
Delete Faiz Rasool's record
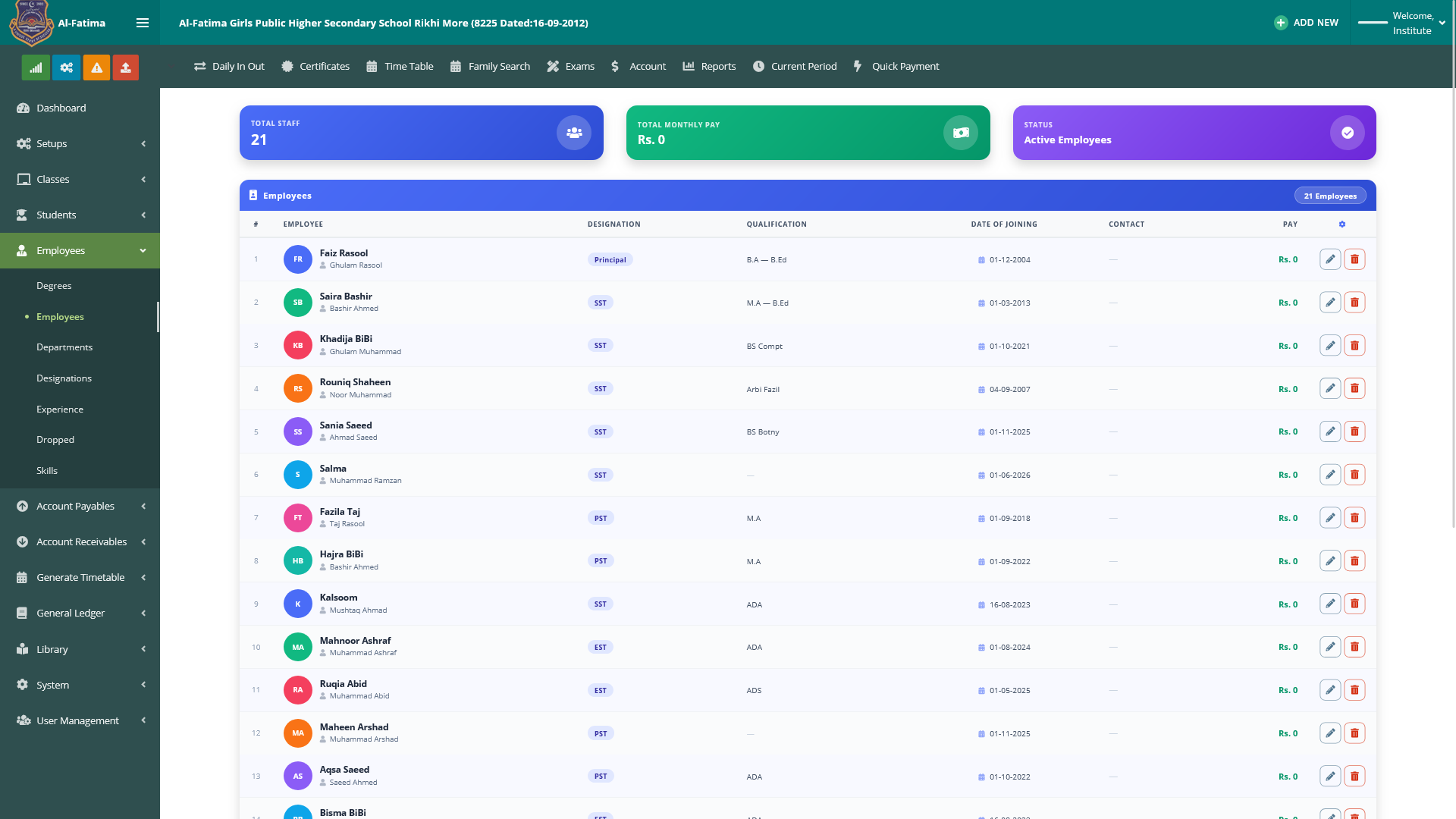pyautogui.click(x=1354, y=259)
